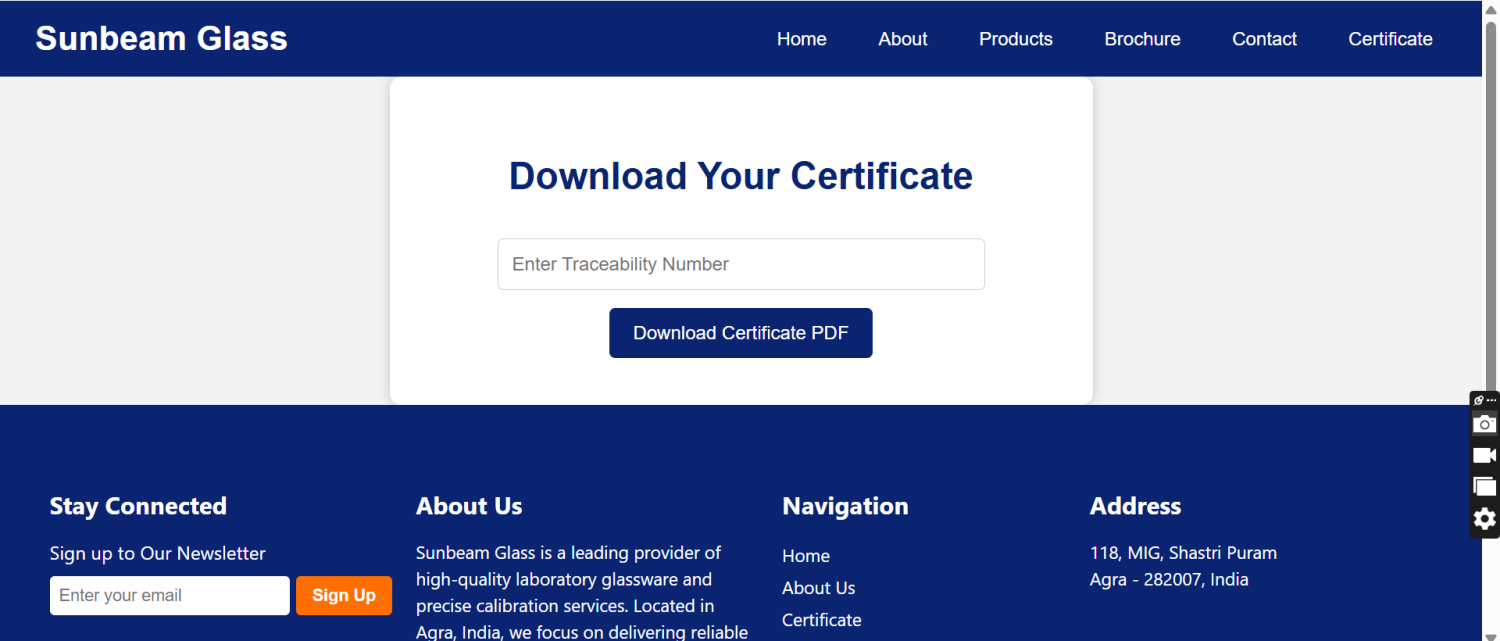This screenshot has height=641, width=1500.
Task: Go to About page from top navigation
Action: pos(902,39)
